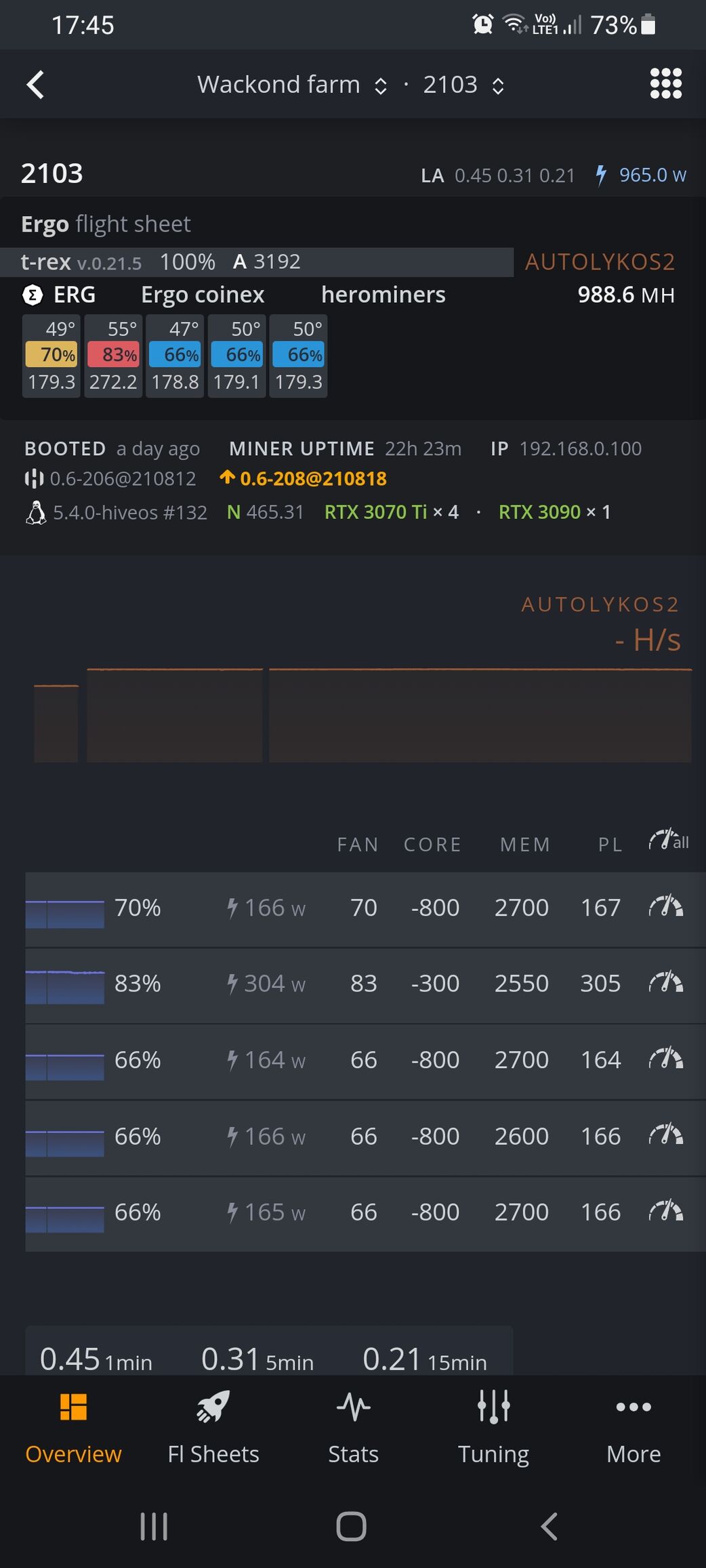
Task: Open the grid menu icon
Action: pyautogui.click(x=665, y=84)
